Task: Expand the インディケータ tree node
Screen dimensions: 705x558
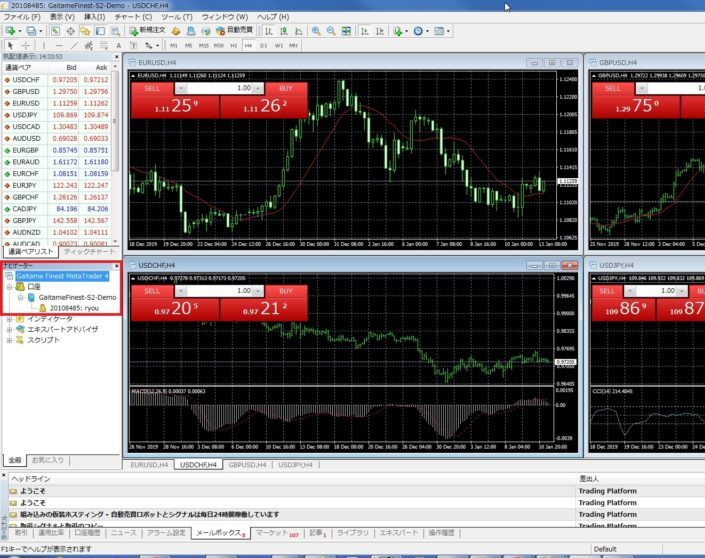Action: pyautogui.click(x=9, y=319)
